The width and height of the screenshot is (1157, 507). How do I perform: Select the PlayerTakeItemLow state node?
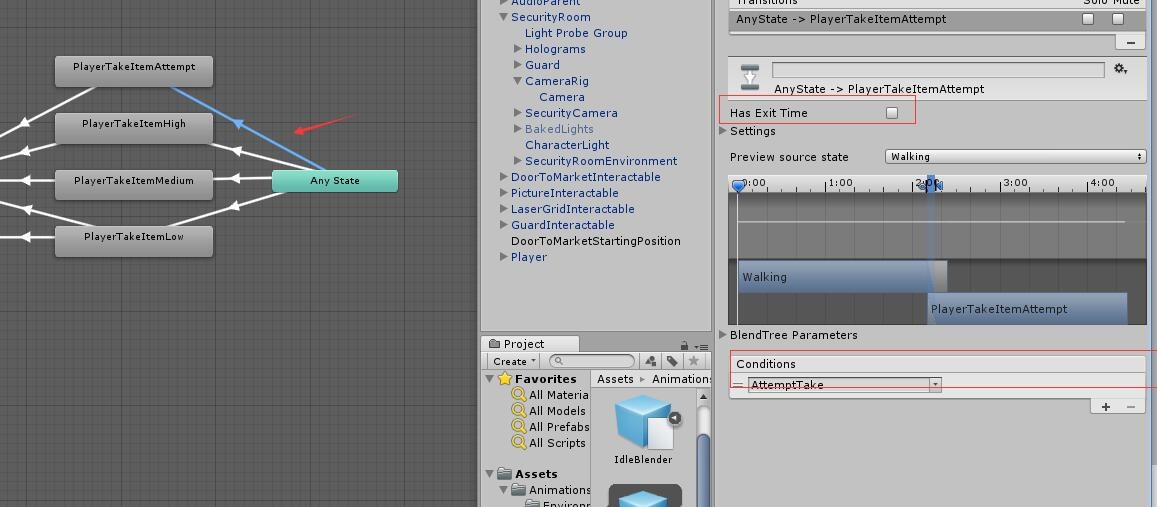click(134, 241)
